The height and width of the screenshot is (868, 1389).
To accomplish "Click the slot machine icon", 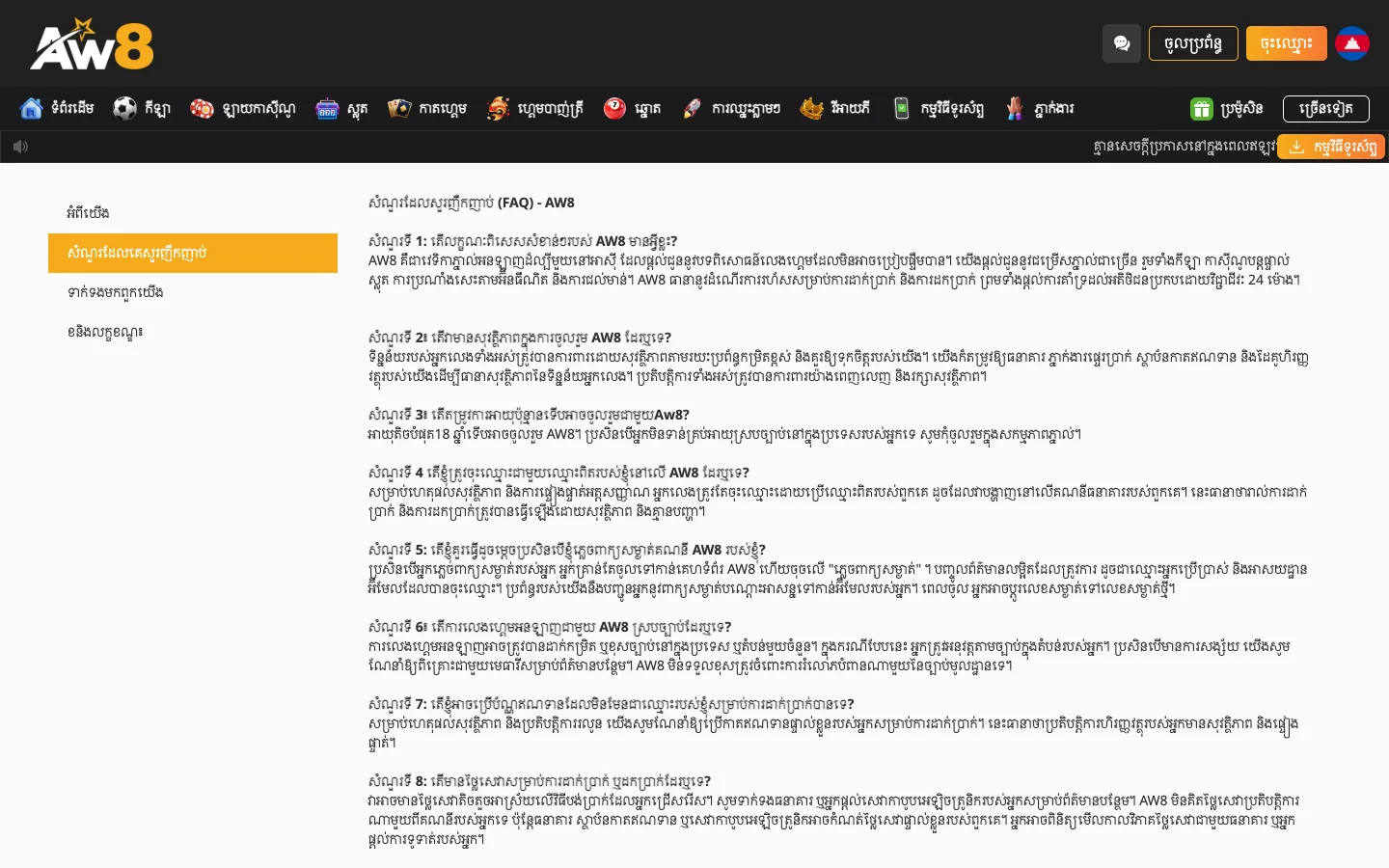I will pos(327,109).
